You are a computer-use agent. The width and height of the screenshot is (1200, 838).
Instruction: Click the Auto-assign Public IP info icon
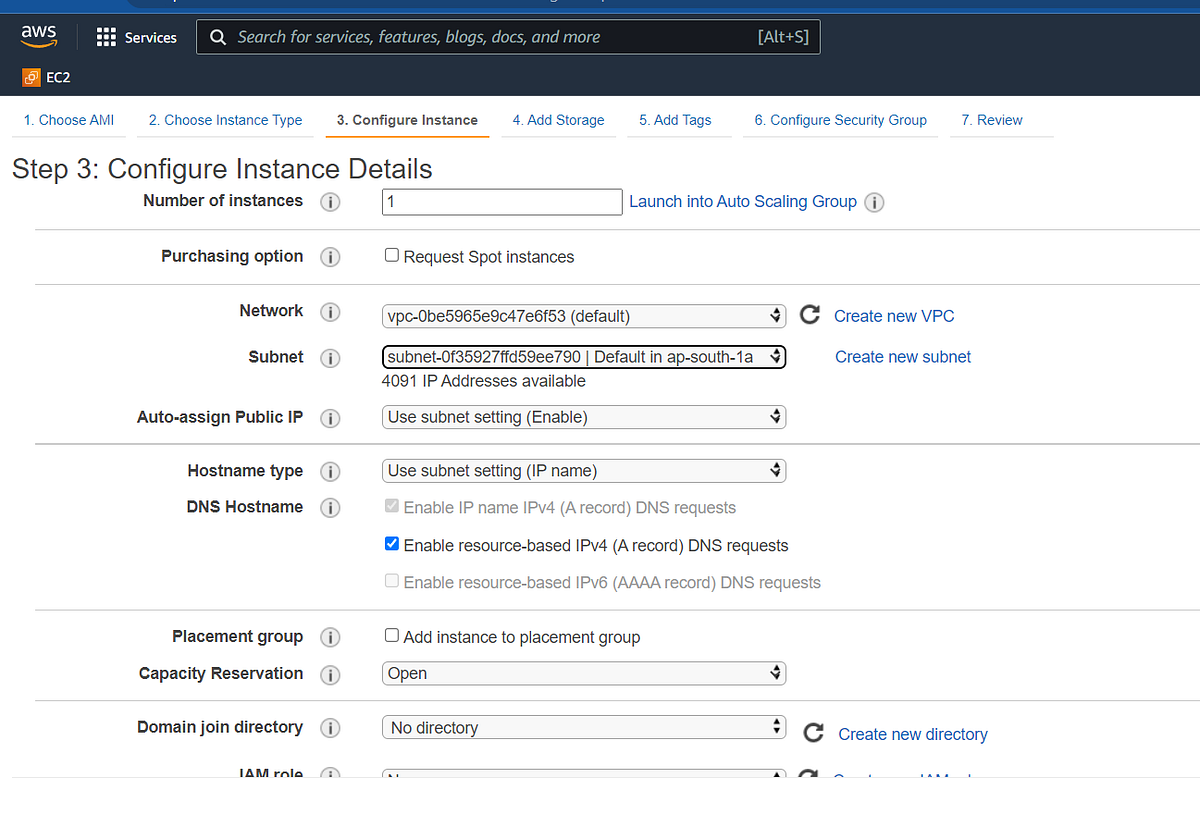pyautogui.click(x=330, y=418)
